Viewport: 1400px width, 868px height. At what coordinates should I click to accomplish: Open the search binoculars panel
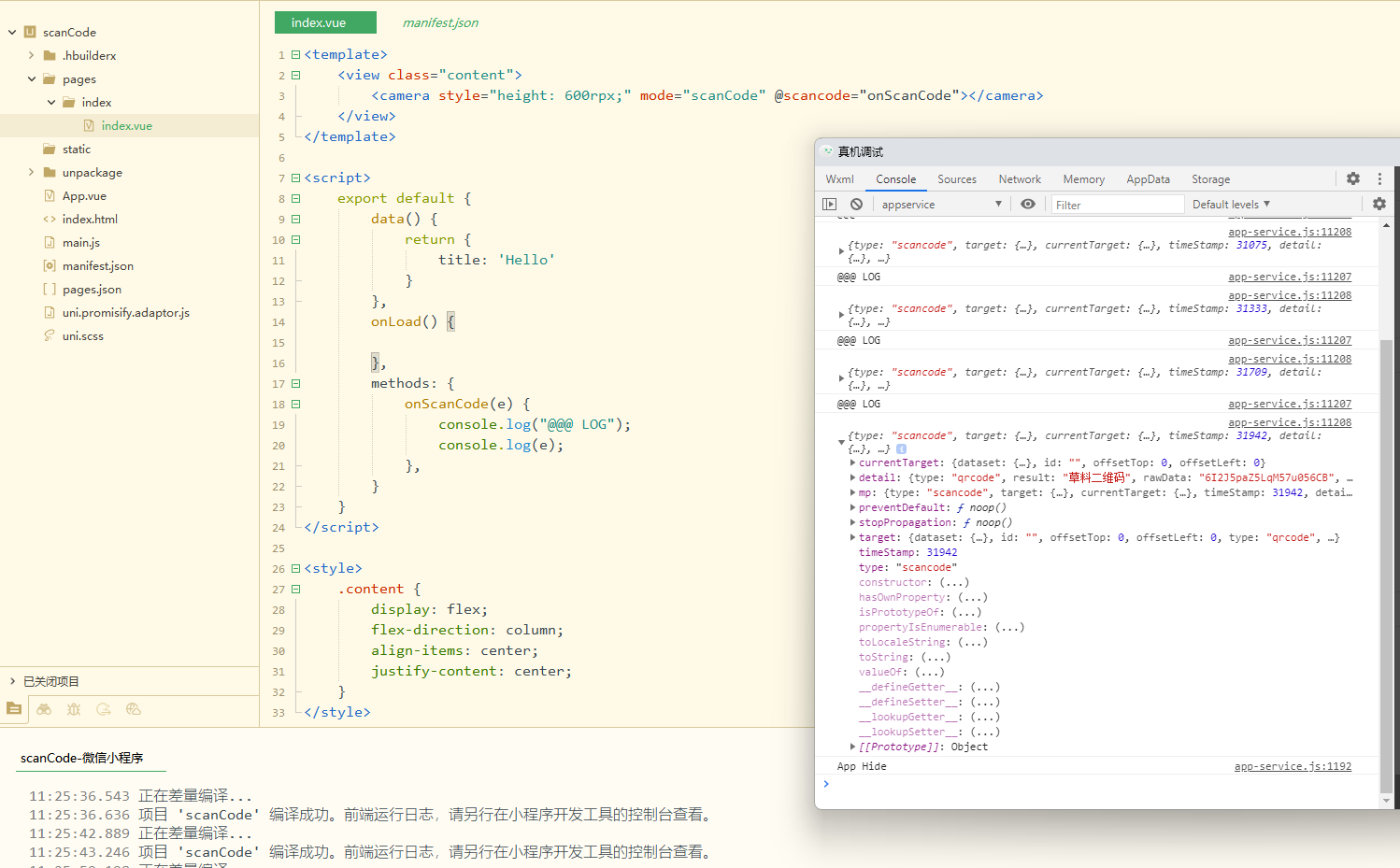44,709
